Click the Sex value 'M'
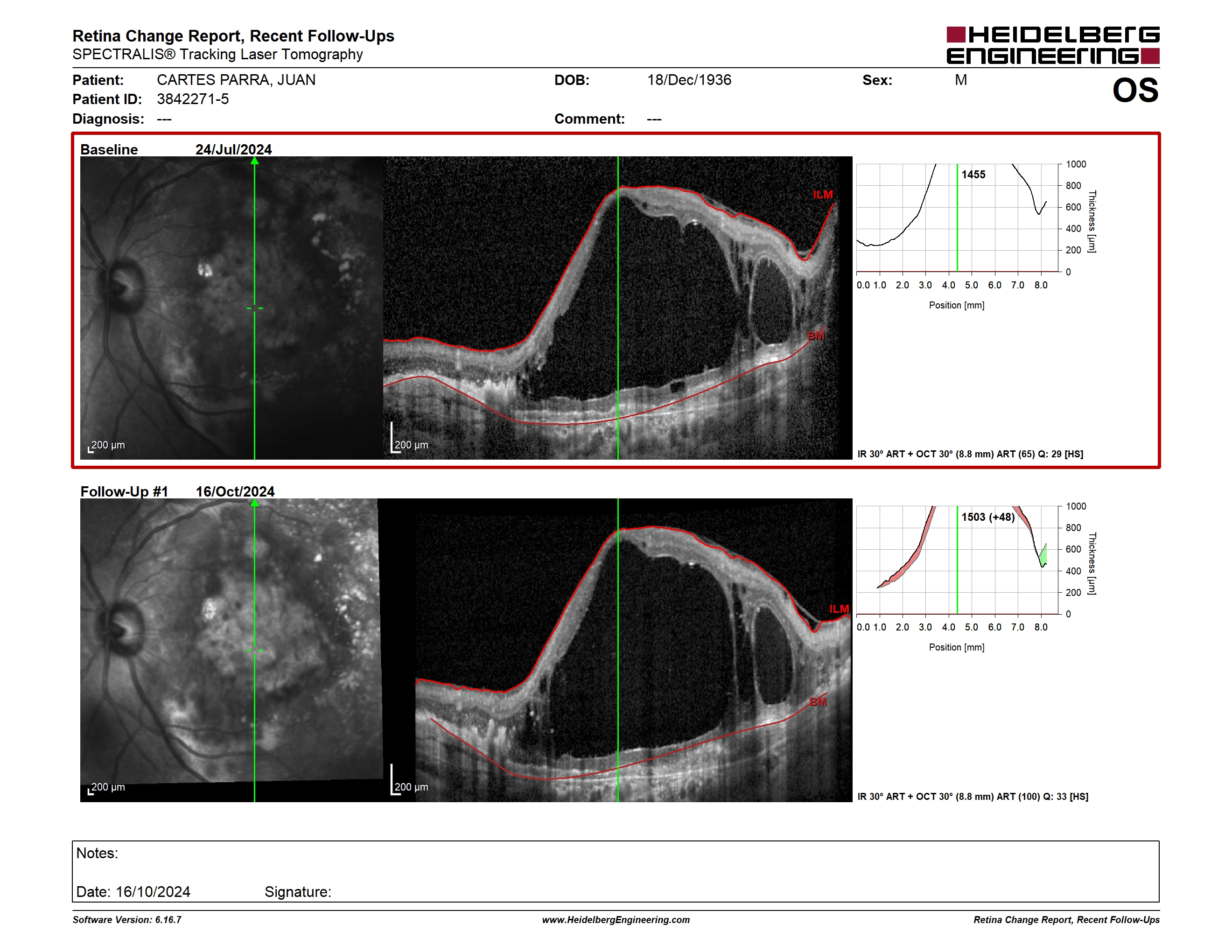The height and width of the screenshot is (952, 1232). [x=961, y=79]
